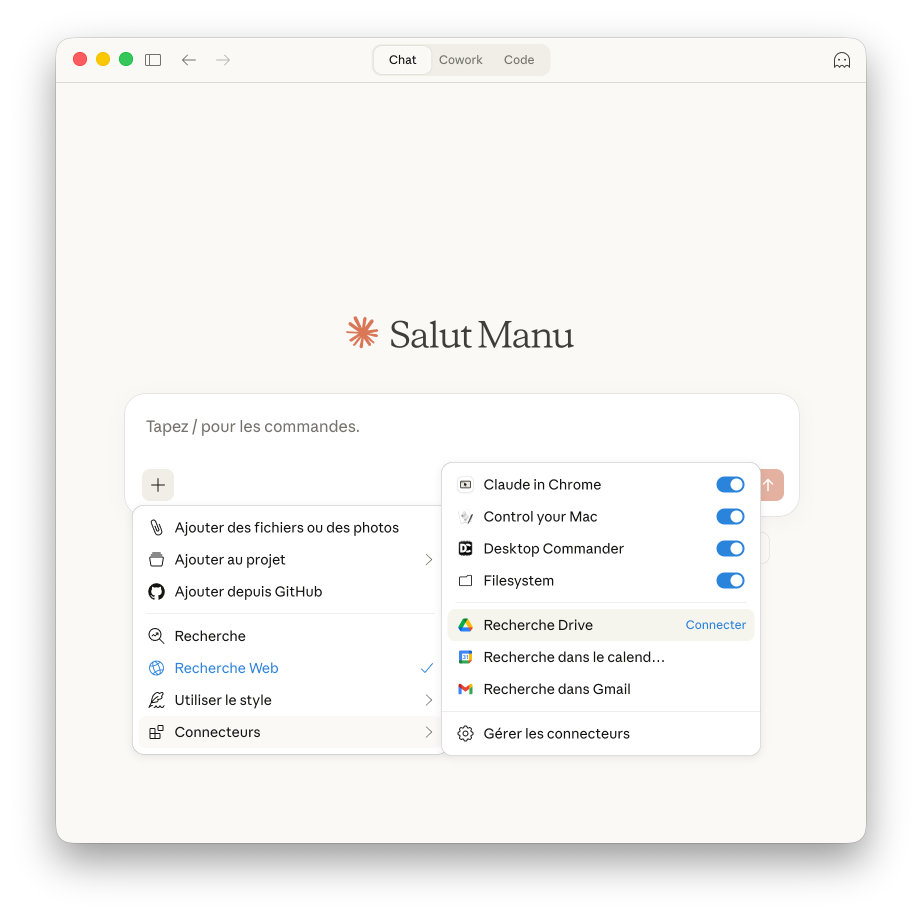This screenshot has width=922, height=917.
Task: Switch off the Desktop Commander toggle
Action: [730, 549]
